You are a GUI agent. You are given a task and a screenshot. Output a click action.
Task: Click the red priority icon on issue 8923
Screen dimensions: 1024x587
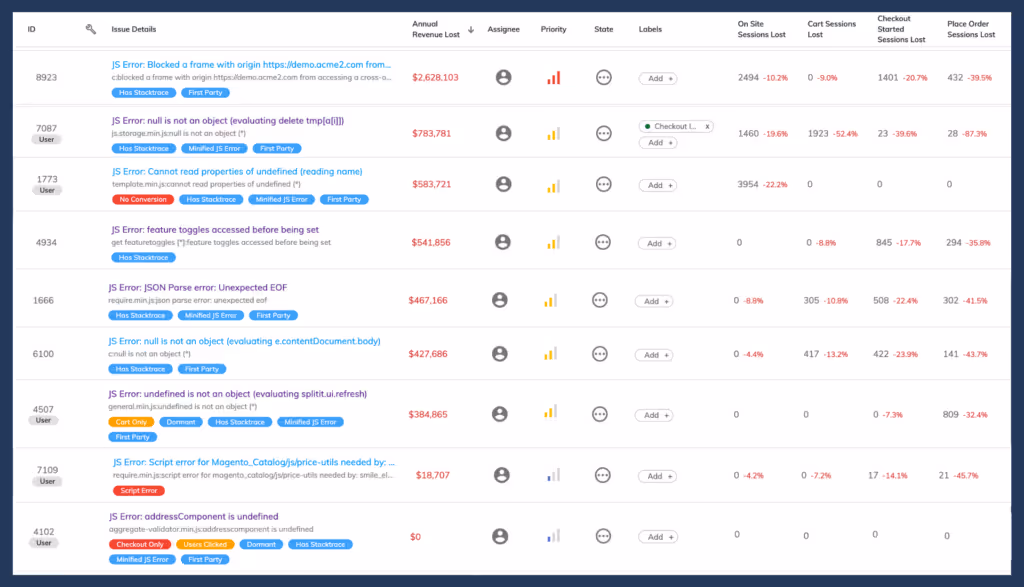(551, 76)
